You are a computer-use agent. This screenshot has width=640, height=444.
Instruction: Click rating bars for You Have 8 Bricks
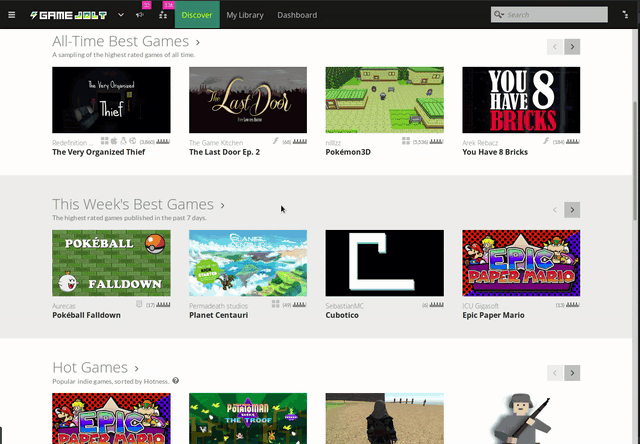[x=573, y=142]
